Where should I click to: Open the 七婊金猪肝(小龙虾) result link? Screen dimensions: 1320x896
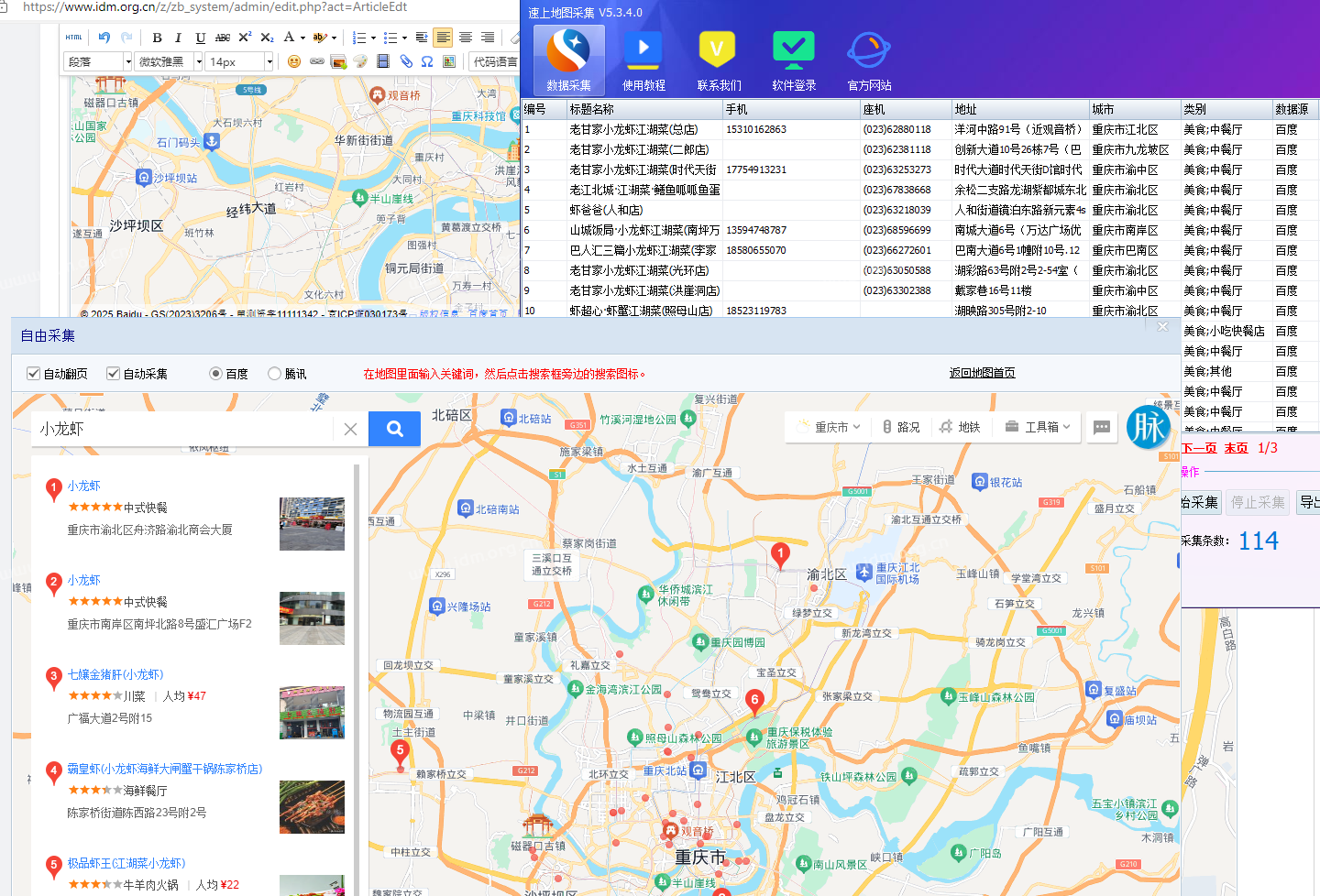point(115,674)
